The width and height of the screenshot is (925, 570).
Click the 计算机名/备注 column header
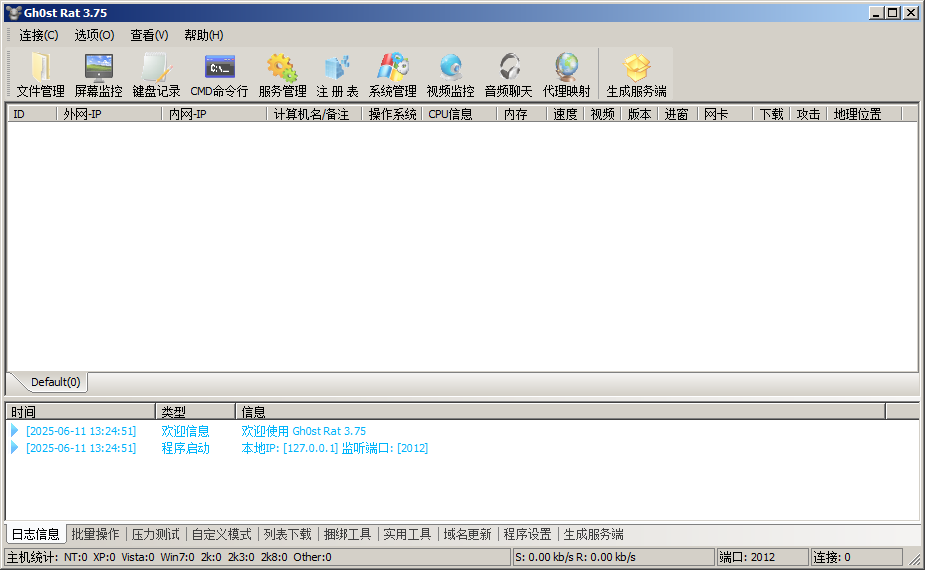tap(313, 114)
